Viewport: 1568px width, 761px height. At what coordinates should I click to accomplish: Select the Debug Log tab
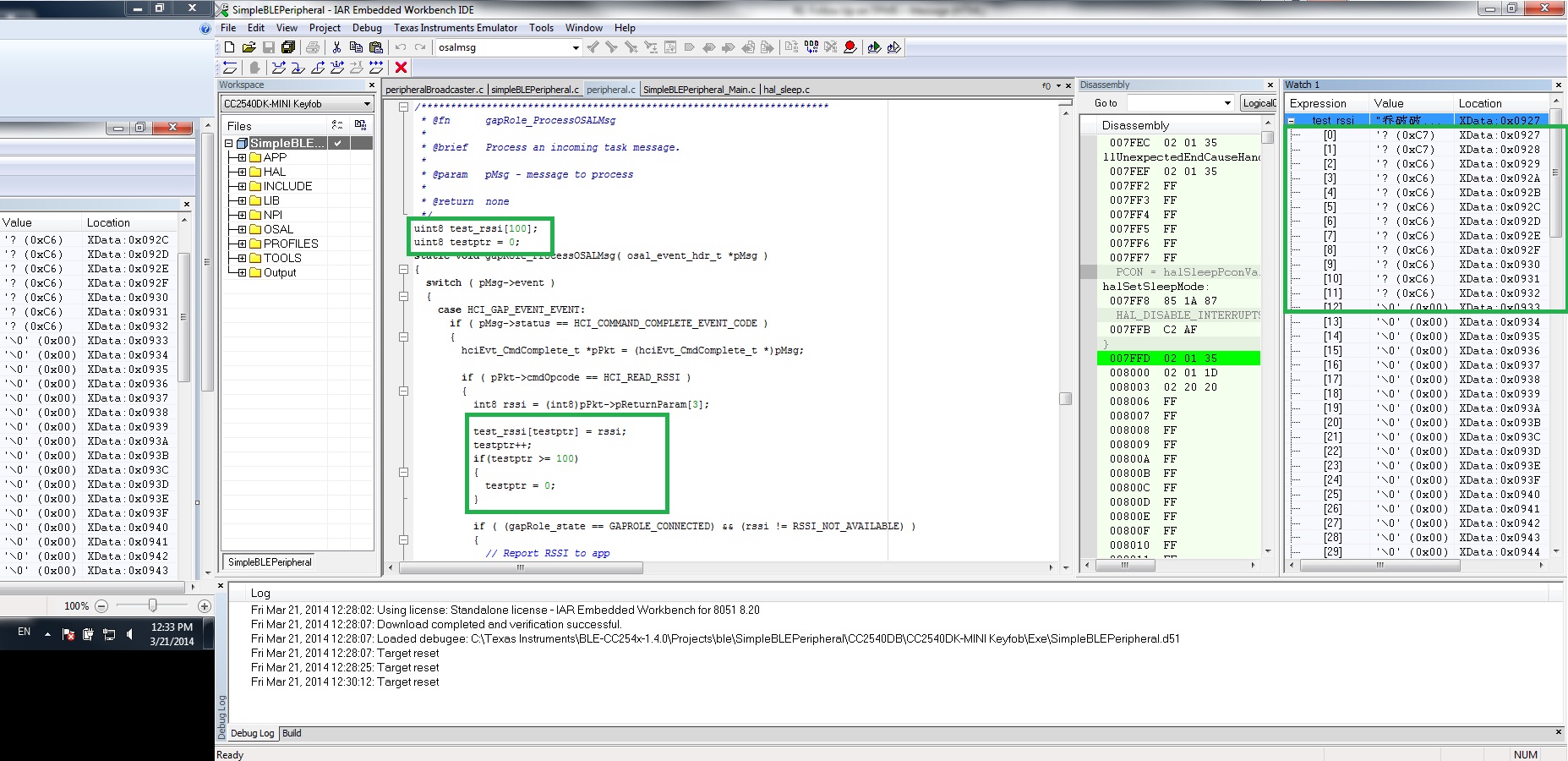pyautogui.click(x=252, y=733)
